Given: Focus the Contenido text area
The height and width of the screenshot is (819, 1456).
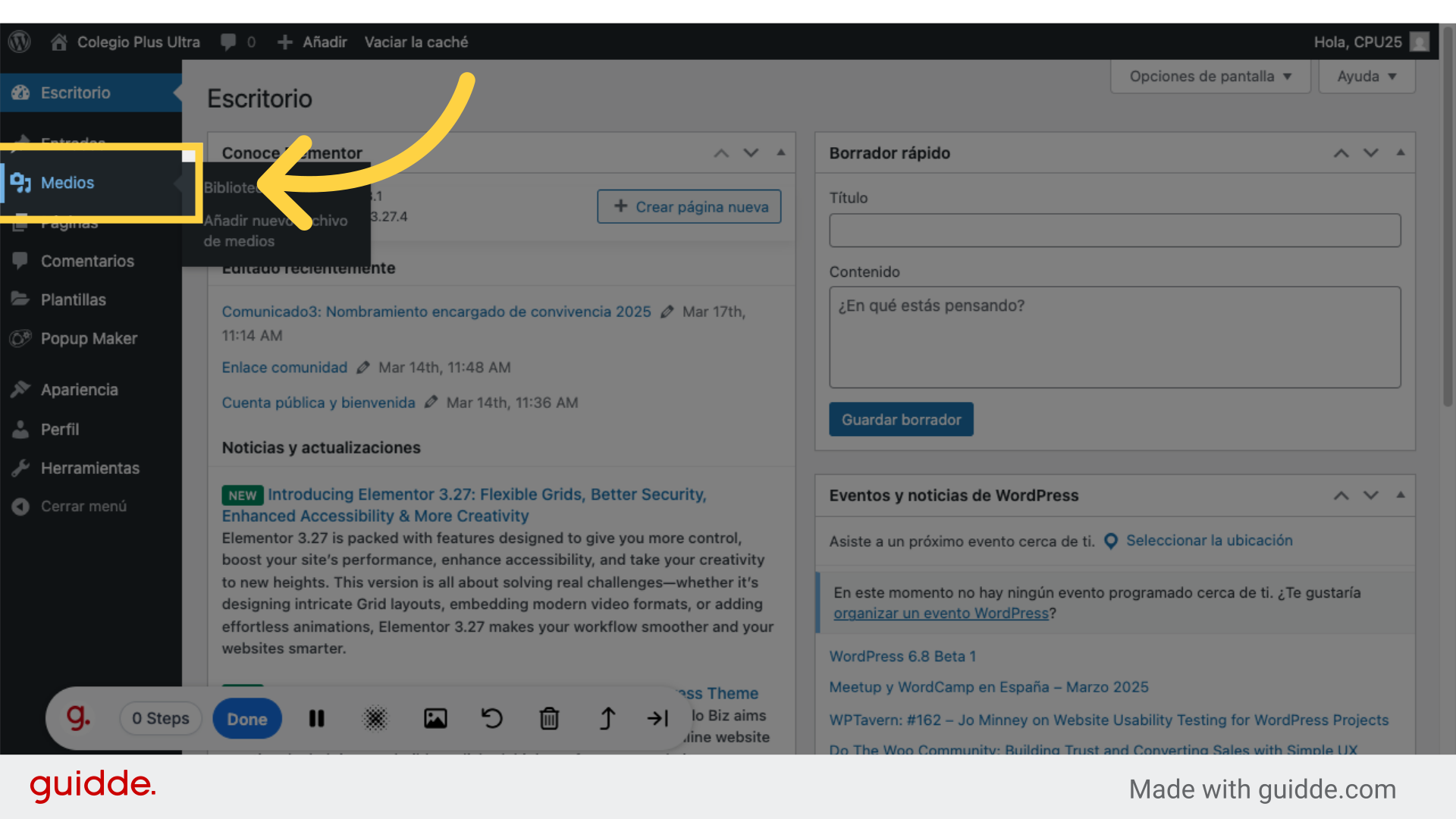Looking at the screenshot, I should pos(1115,337).
